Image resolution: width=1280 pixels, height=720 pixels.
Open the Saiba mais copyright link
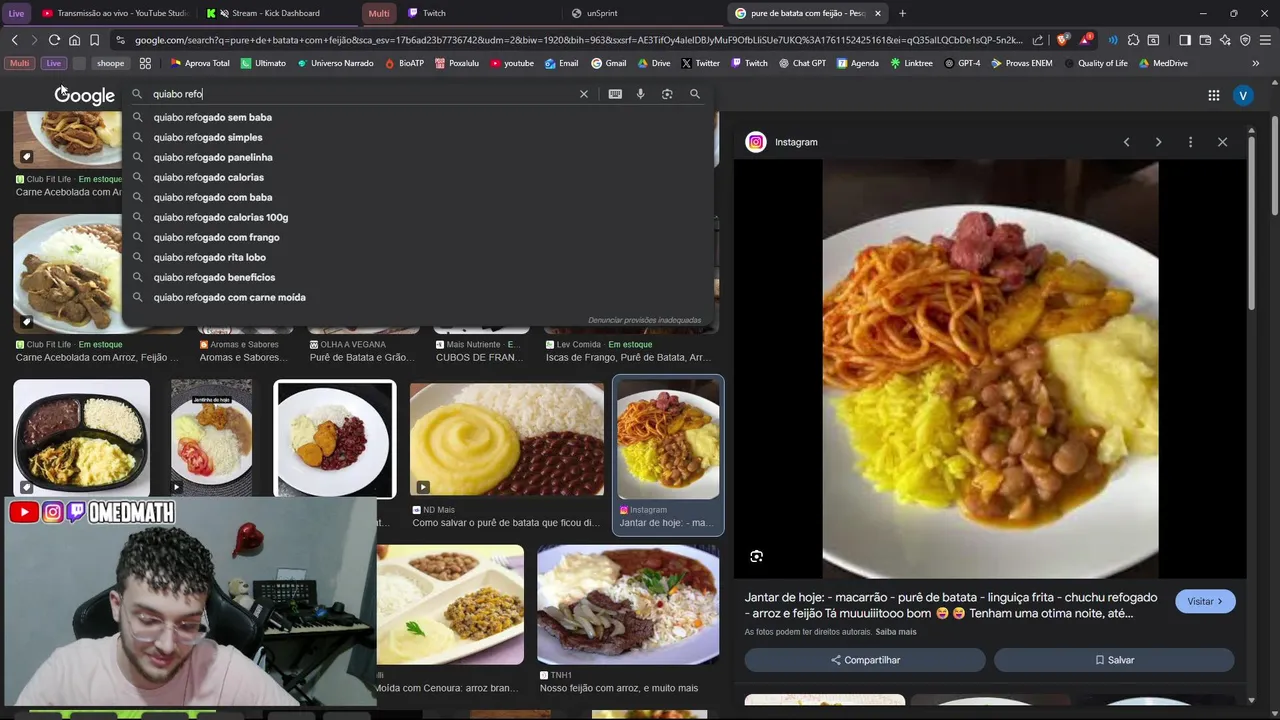click(x=896, y=632)
